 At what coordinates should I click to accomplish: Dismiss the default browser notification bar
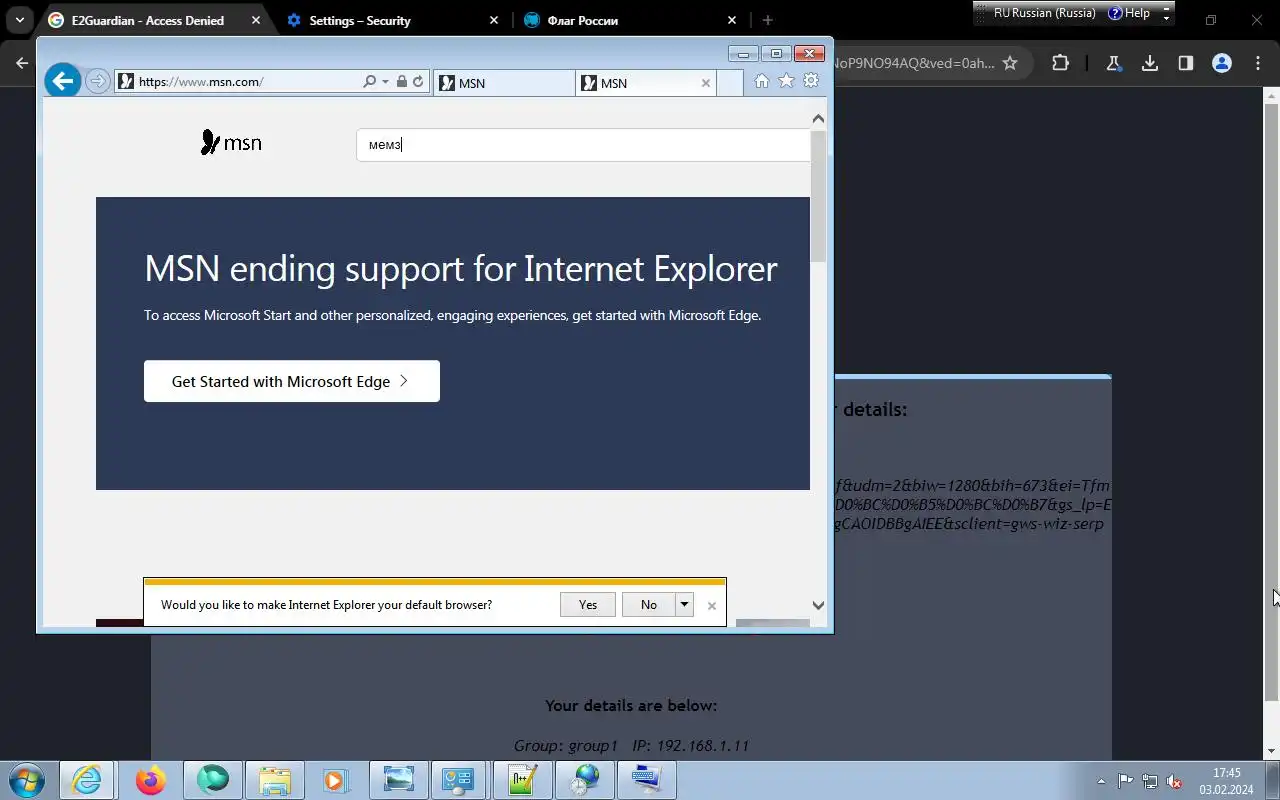click(x=712, y=605)
